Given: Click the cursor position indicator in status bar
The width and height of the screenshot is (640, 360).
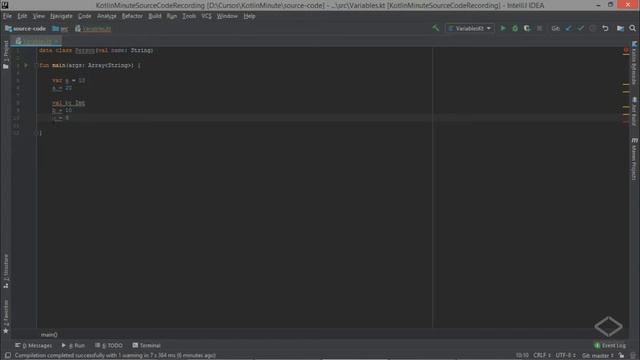Looking at the screenshot, I should (522, 356).
